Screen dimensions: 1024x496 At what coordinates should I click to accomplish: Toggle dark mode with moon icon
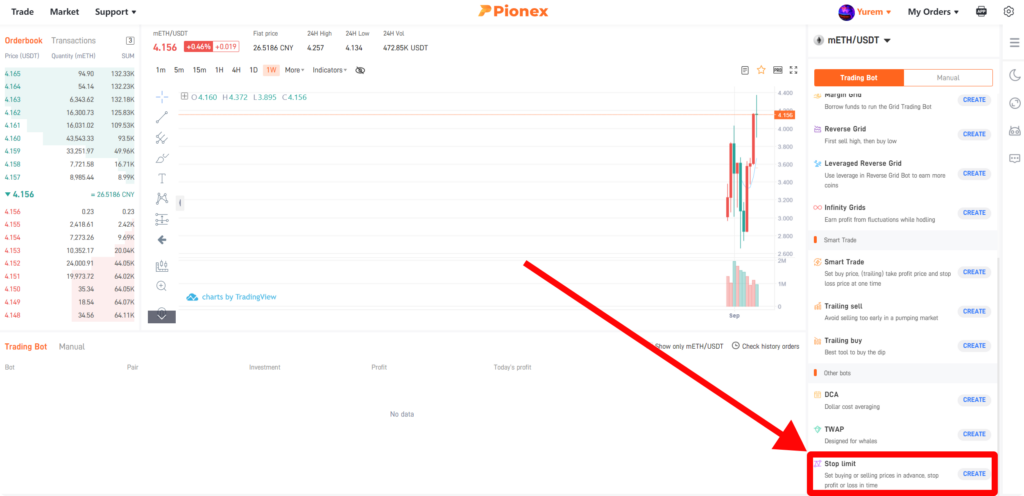pos(1014,75)
